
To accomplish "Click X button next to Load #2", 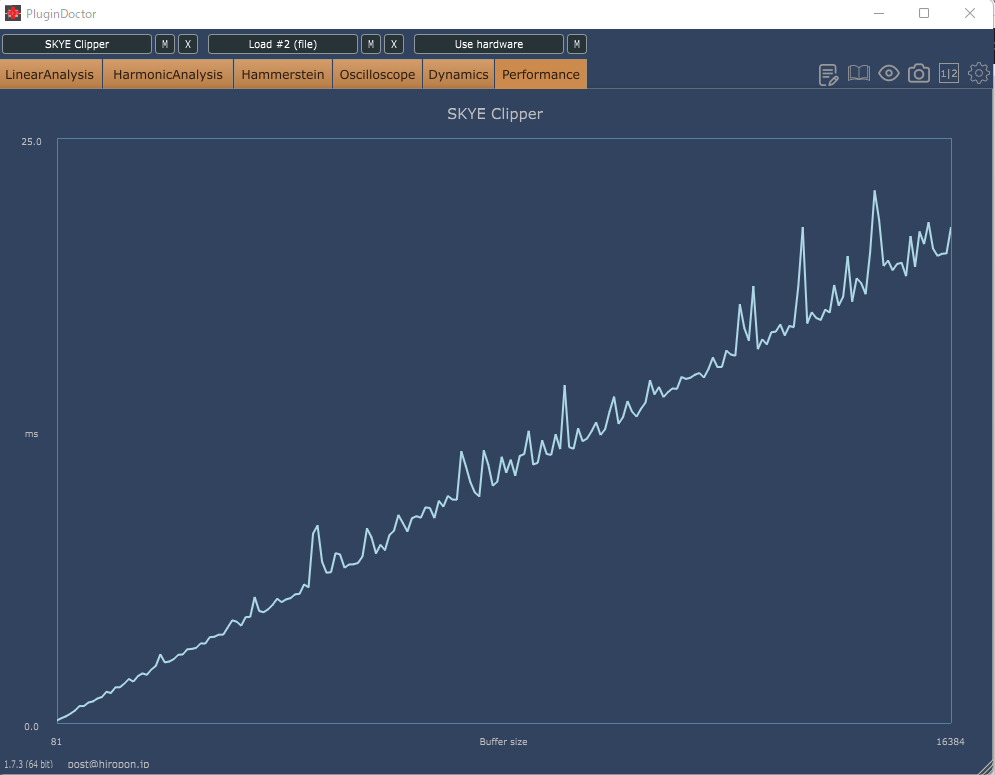I will [x=393, y=44].
